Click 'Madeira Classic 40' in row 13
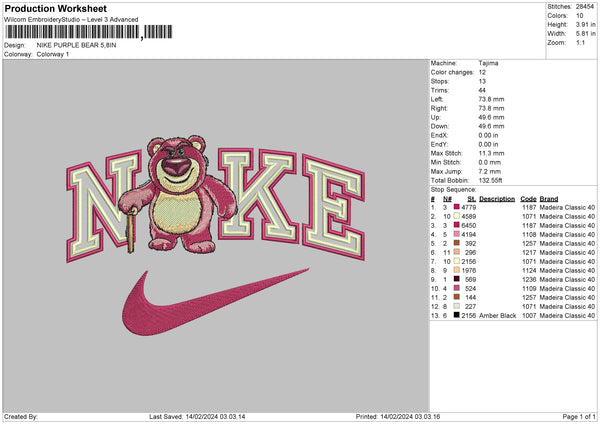This screenshot has height=424, width=600. coord(567,316)
